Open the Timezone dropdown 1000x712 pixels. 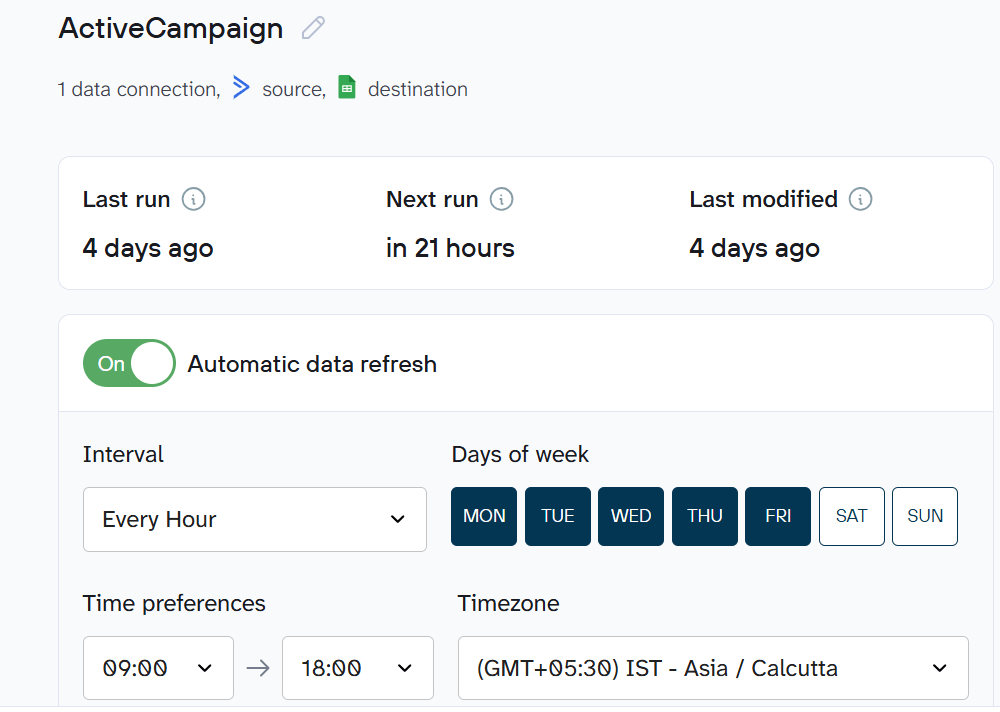[x=713, y=668]
